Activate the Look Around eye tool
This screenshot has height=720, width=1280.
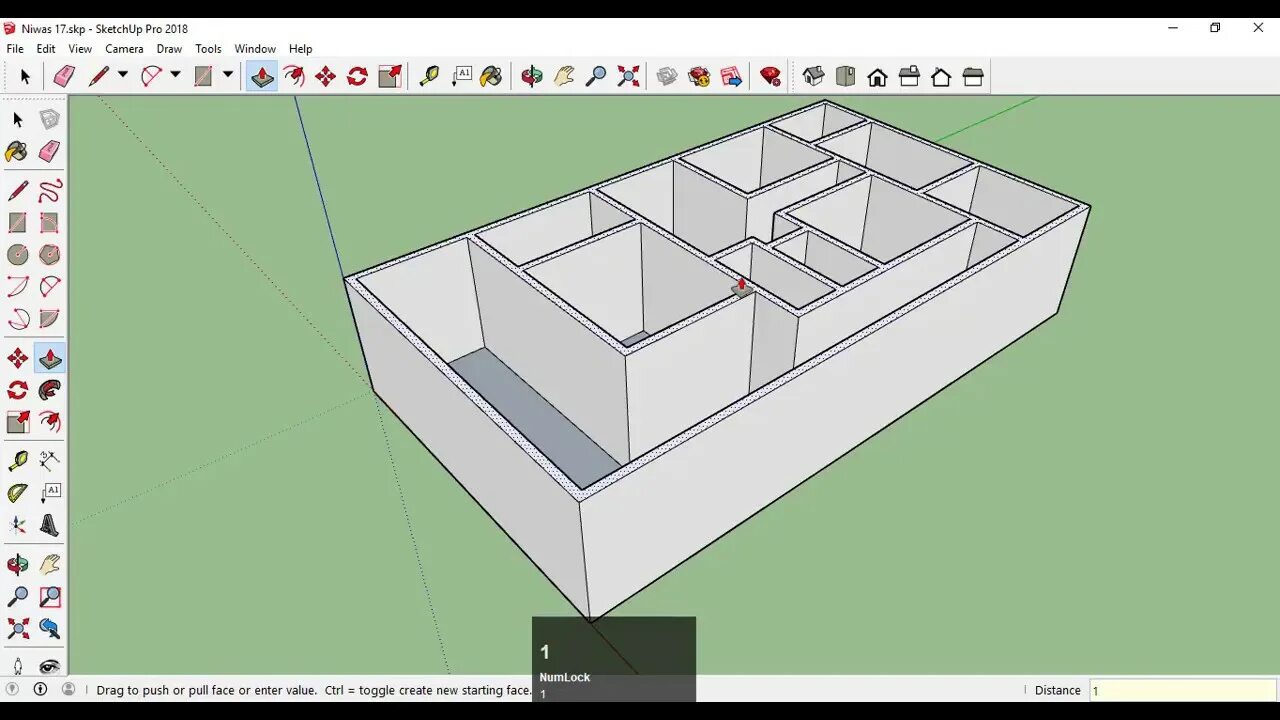[x=49, y=665]
